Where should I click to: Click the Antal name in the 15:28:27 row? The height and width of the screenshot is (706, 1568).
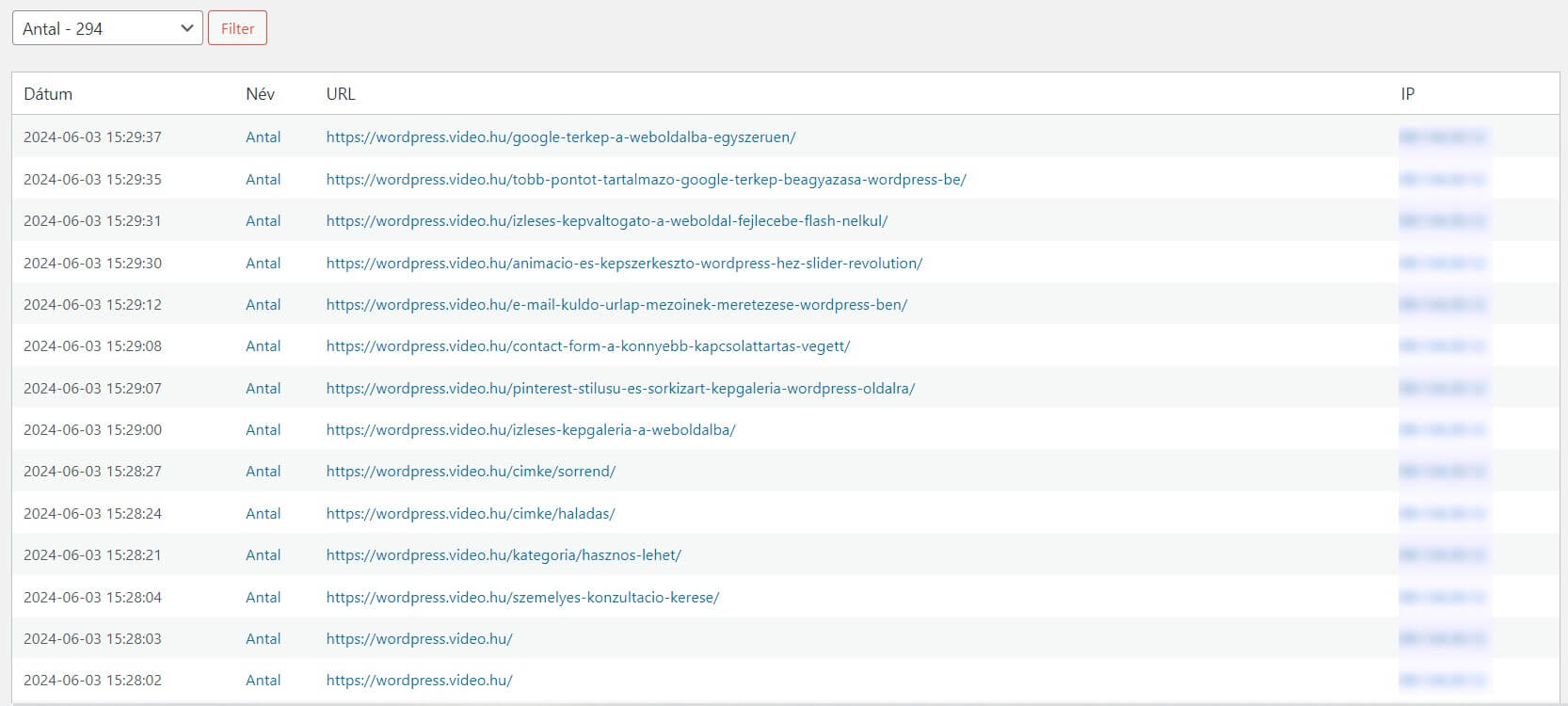(x=264, y=472)
